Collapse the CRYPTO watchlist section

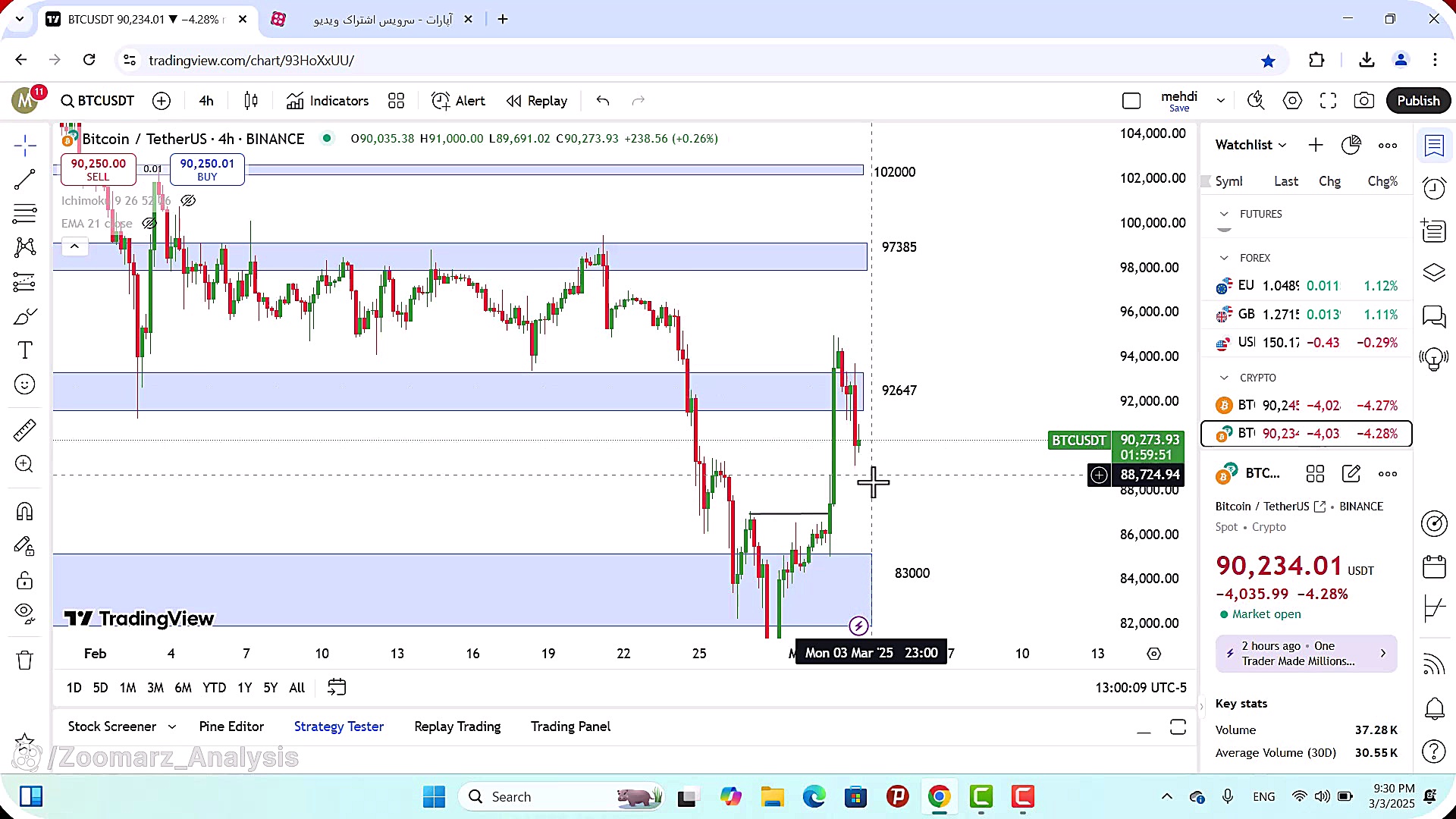(x=1223, y=378)
